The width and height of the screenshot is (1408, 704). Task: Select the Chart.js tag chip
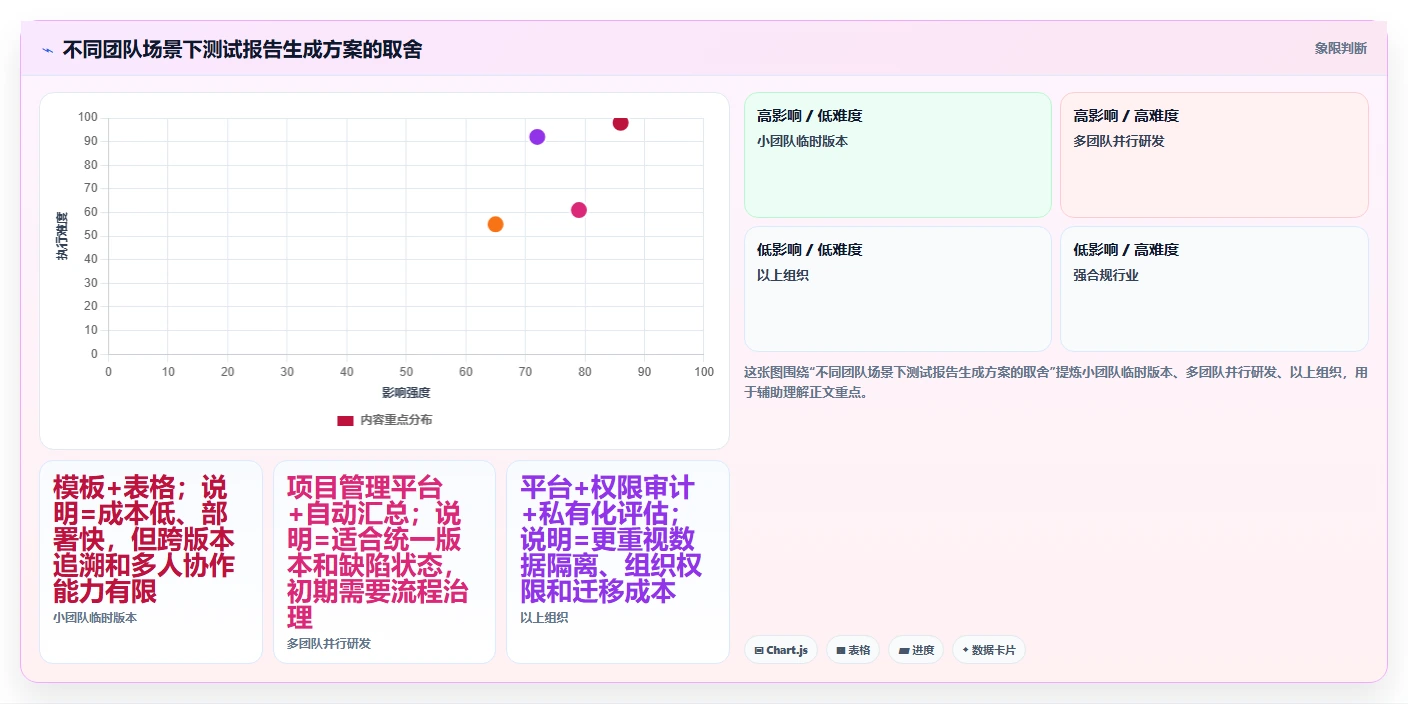pos(780,650)
